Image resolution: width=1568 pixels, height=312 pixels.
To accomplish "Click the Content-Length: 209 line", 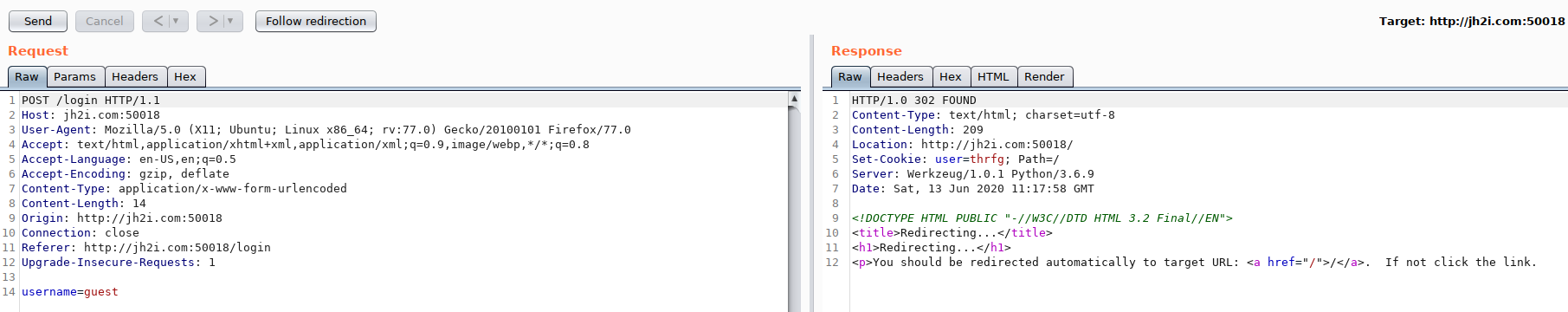I will 918,130.
